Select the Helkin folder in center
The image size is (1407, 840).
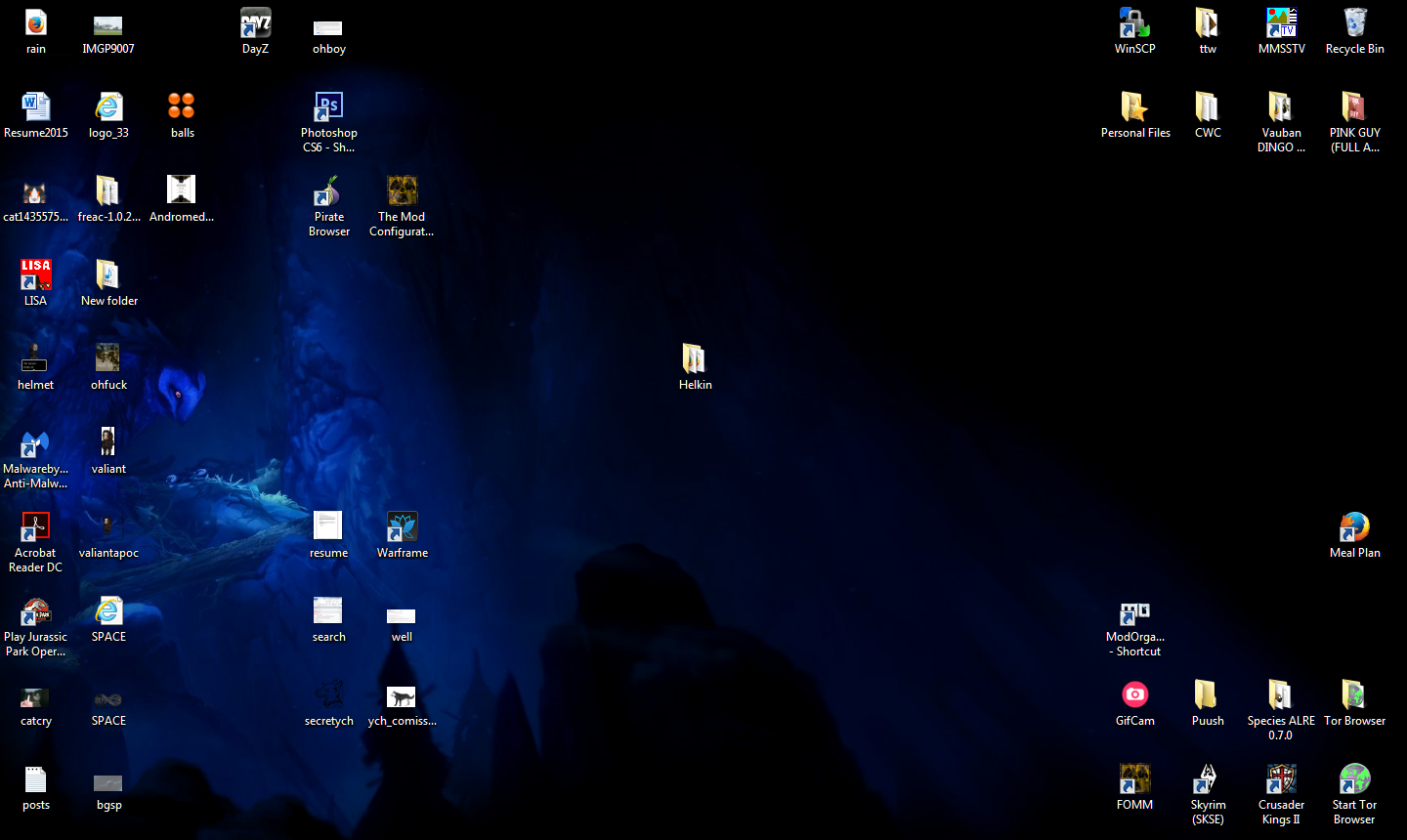[x=695, y=358]
